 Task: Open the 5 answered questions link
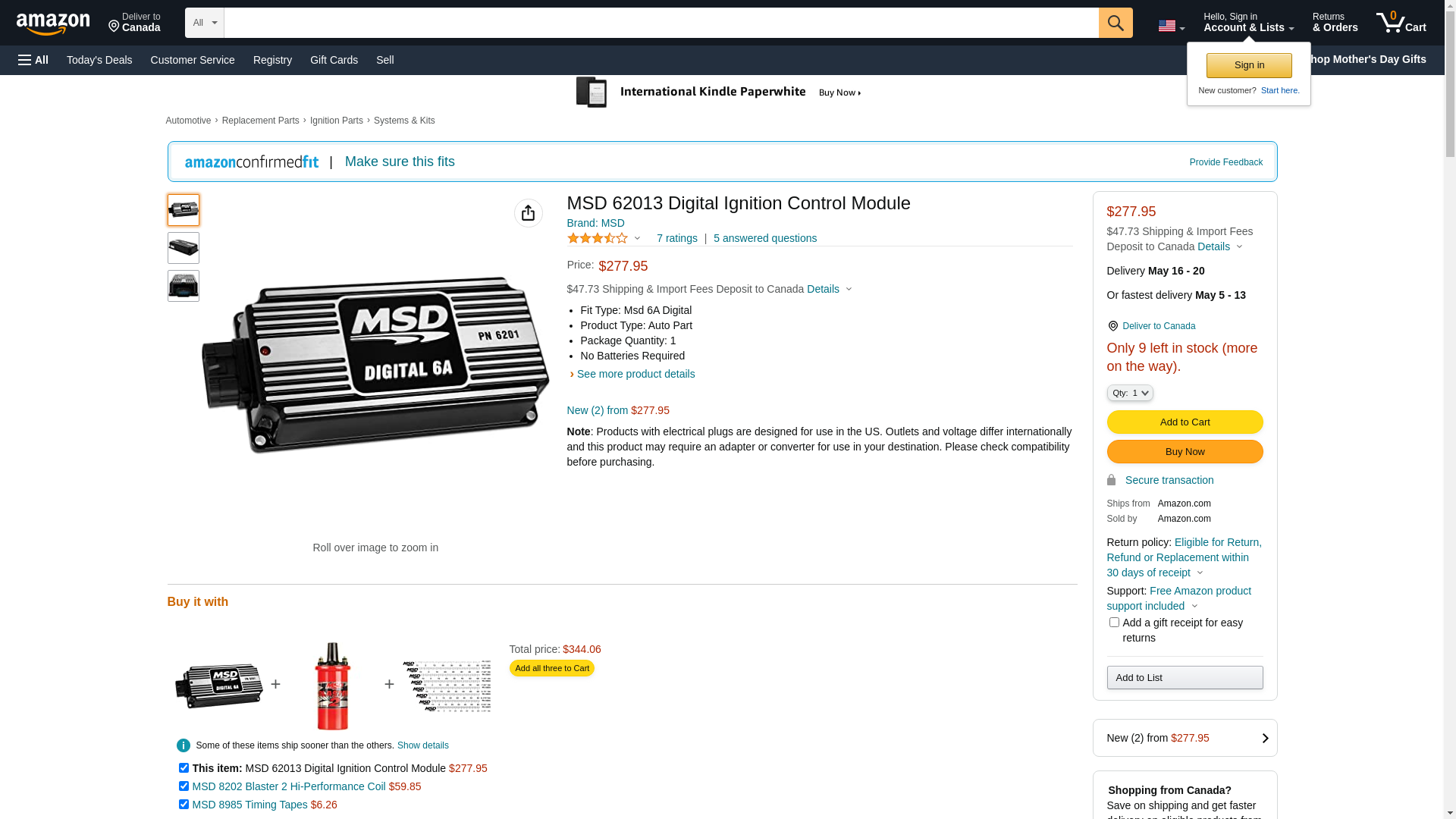[764, 238]
